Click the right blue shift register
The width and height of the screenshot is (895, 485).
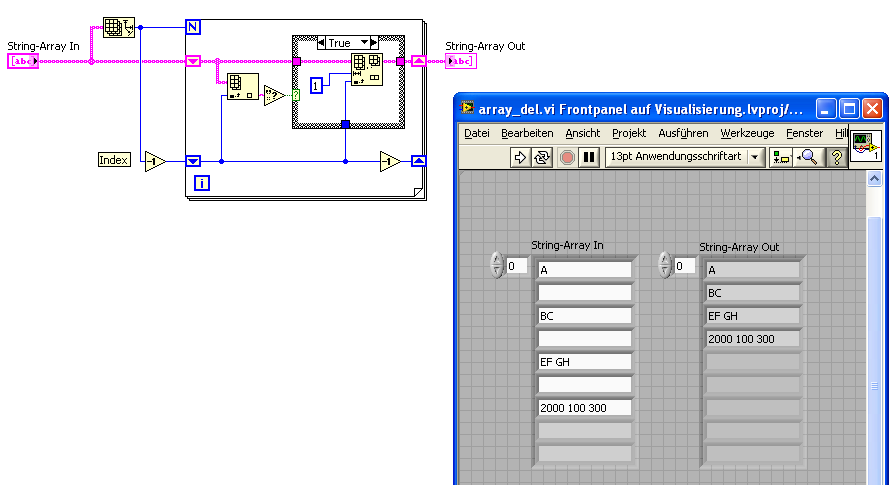(419, 161)
